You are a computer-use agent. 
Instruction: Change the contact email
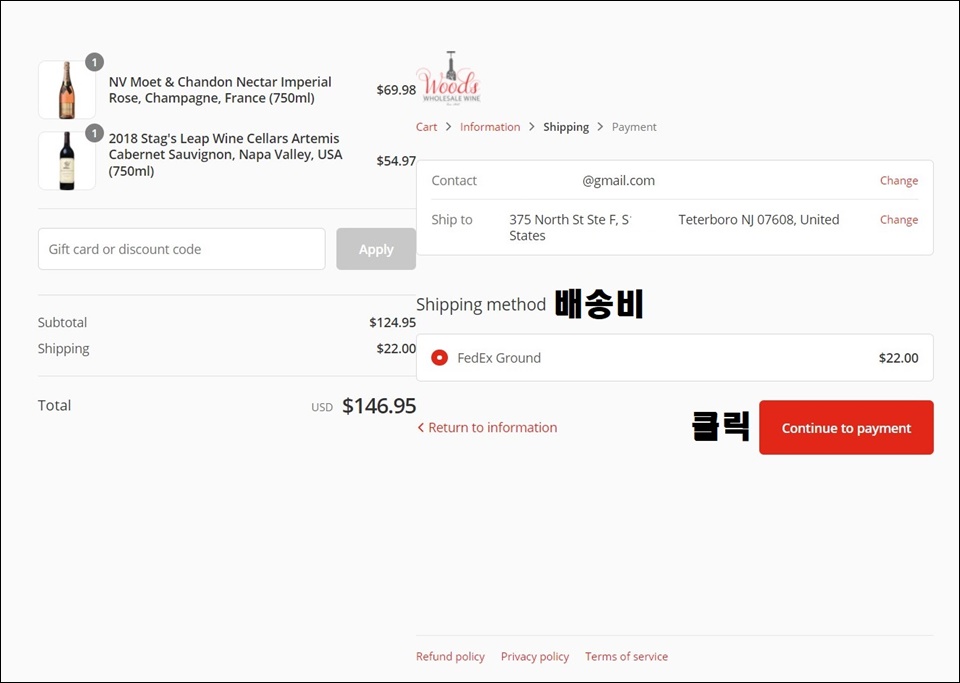pyautogui.click(x=899, y=181)
